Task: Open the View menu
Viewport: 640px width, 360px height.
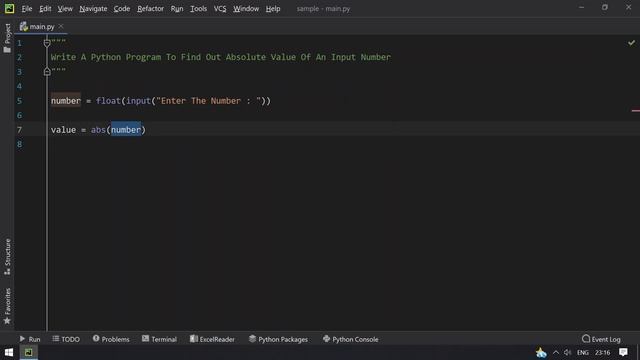Action: [65, 9]
